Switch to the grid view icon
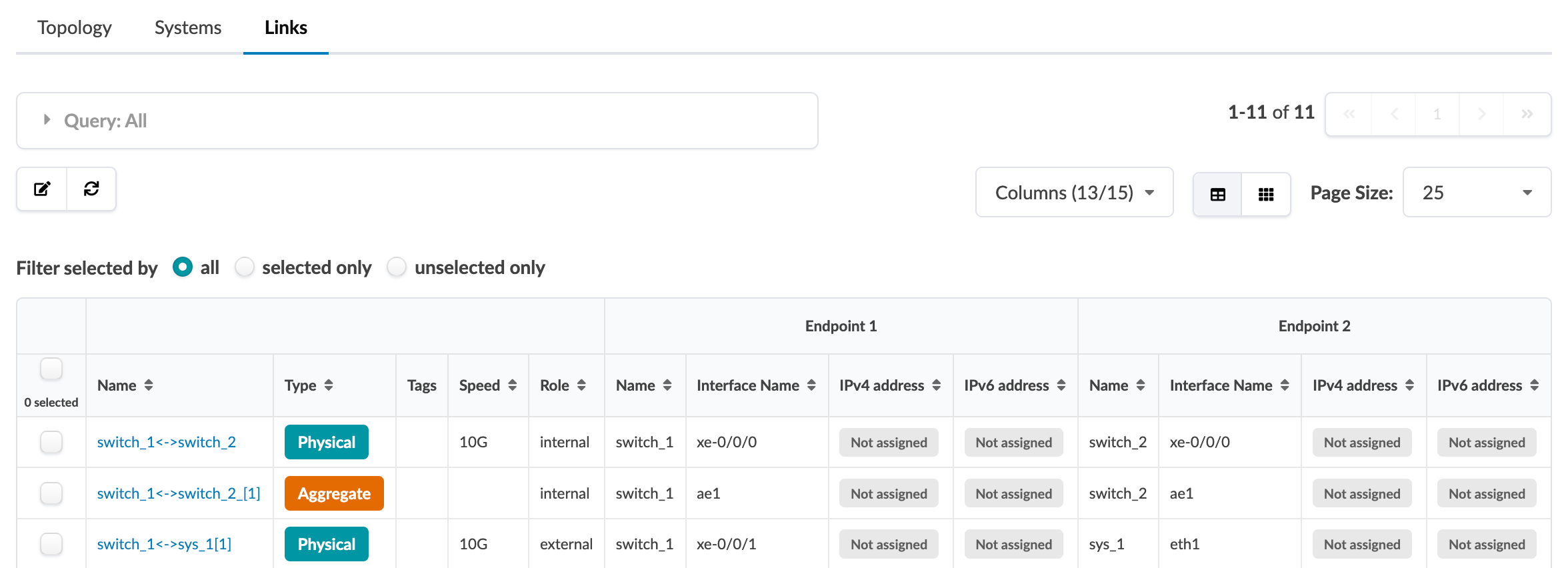Viewport: 1568px width, 568px height. [x=1266, y=194]
